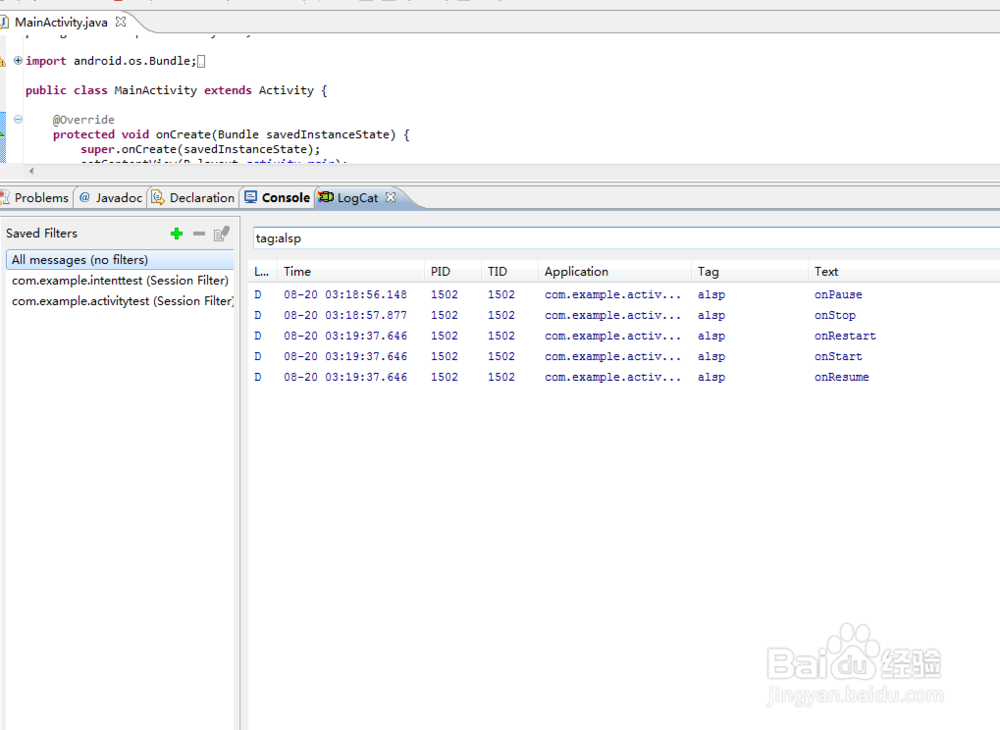1000x730 pixels.
Task: Click the tag:alsp filter search field
Action: 626,238
